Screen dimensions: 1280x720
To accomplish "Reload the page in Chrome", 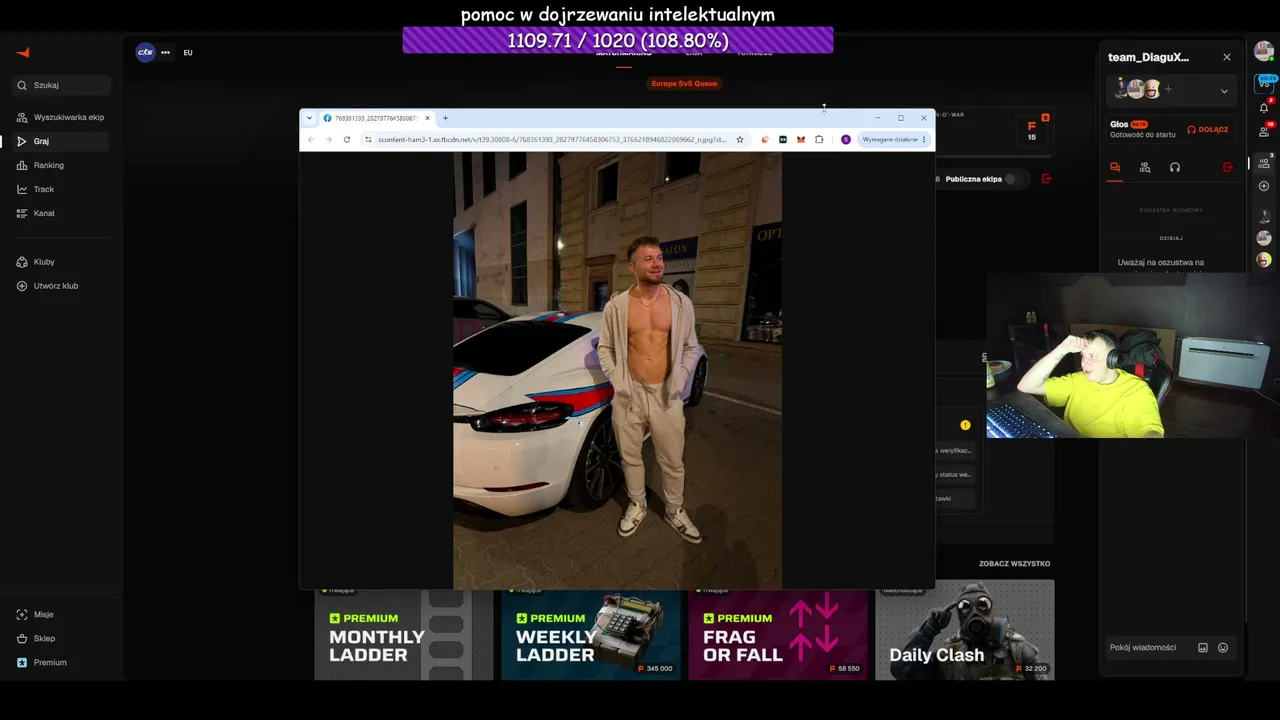I will coord(347,140).
